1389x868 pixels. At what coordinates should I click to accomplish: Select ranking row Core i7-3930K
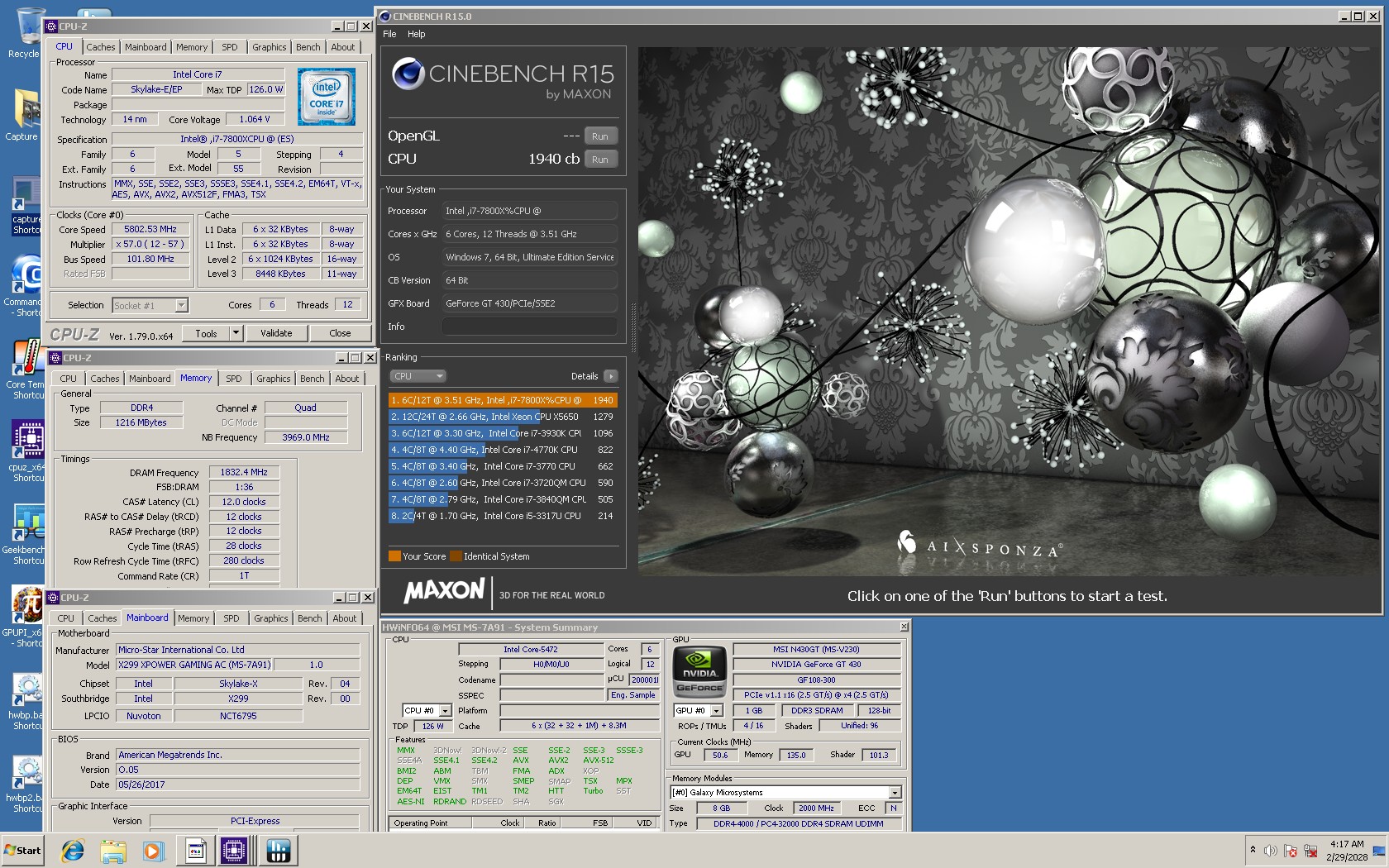point(503,433)
